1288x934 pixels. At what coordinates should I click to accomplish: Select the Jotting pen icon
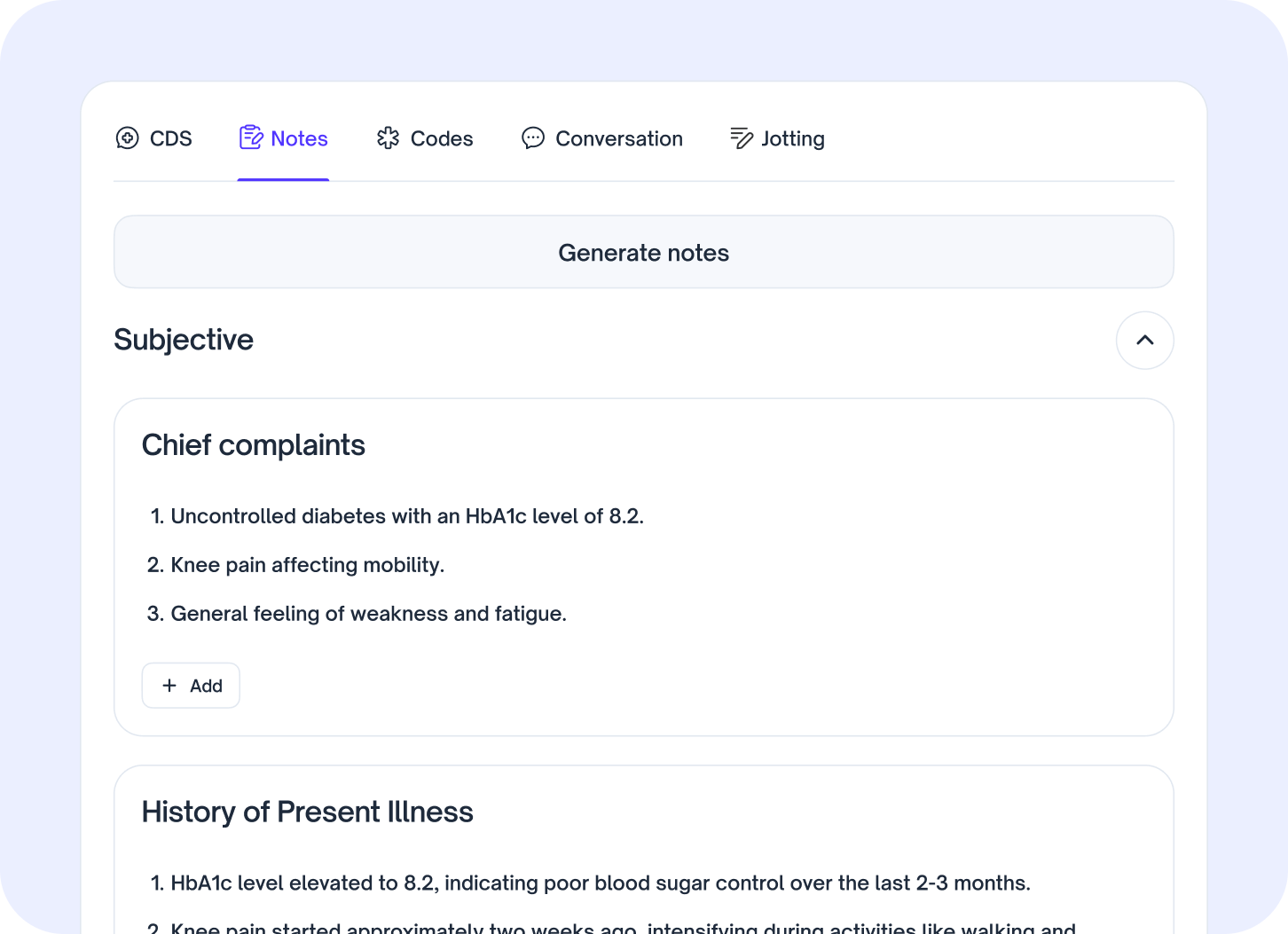[x=740, y=138]
